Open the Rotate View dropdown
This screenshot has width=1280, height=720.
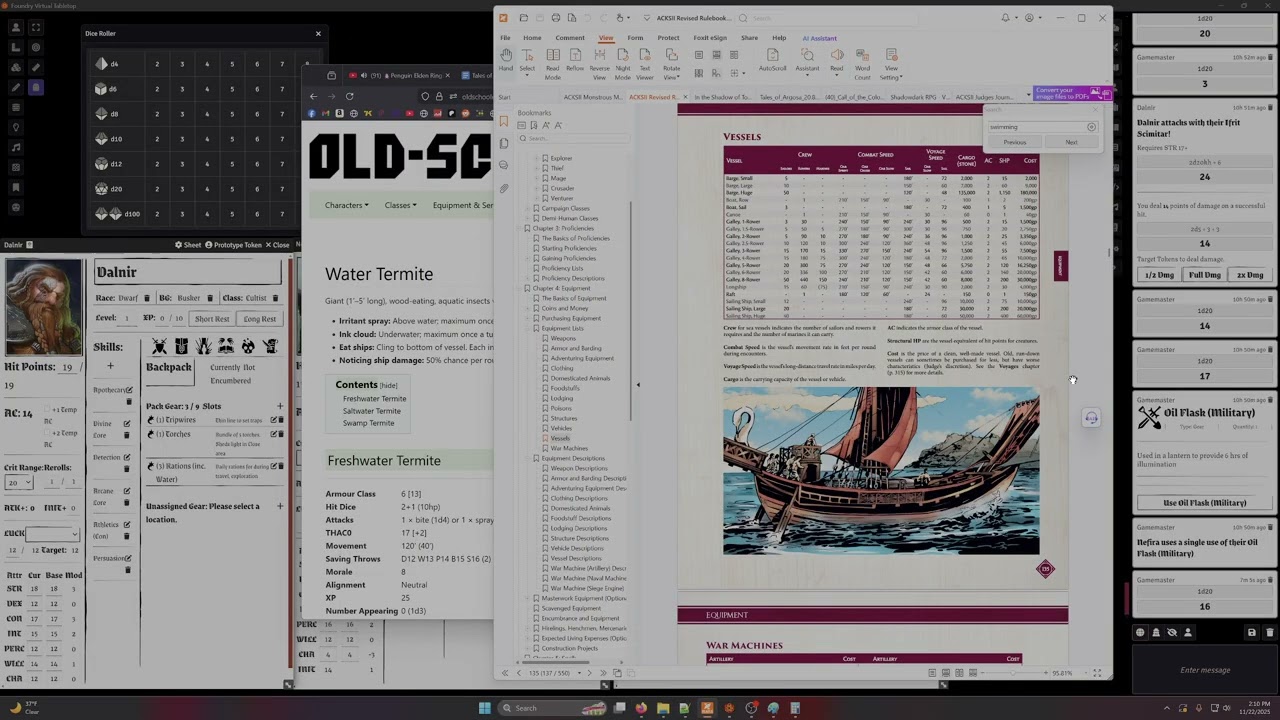tap(671, 64)
